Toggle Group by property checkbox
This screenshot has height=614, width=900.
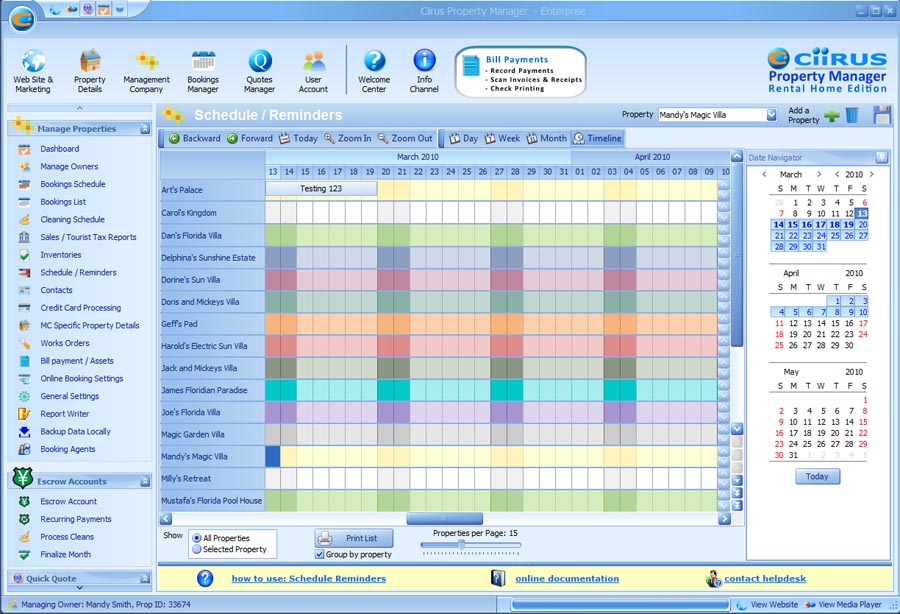(320, 554)
